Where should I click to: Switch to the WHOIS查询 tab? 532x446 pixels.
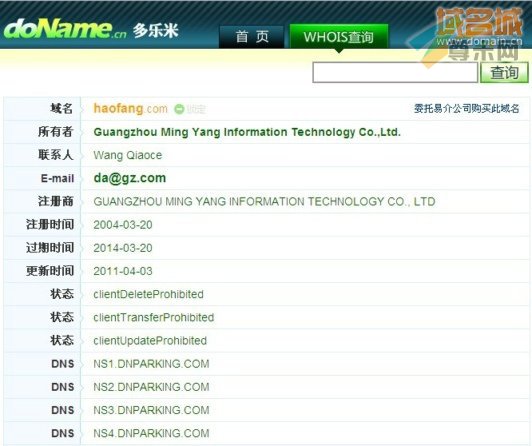click(339, 37)
